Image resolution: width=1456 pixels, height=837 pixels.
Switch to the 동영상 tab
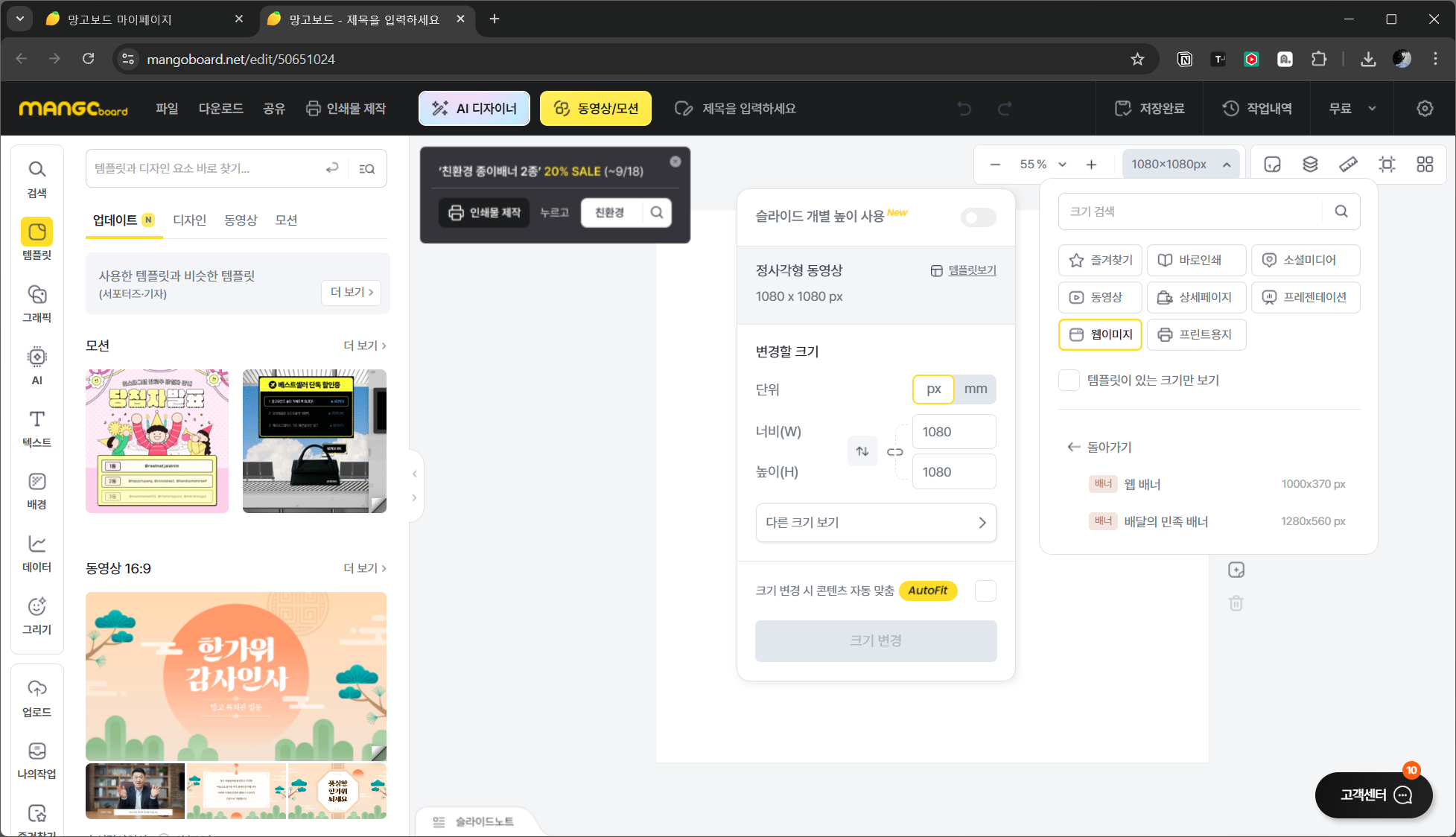click(240, 220)
